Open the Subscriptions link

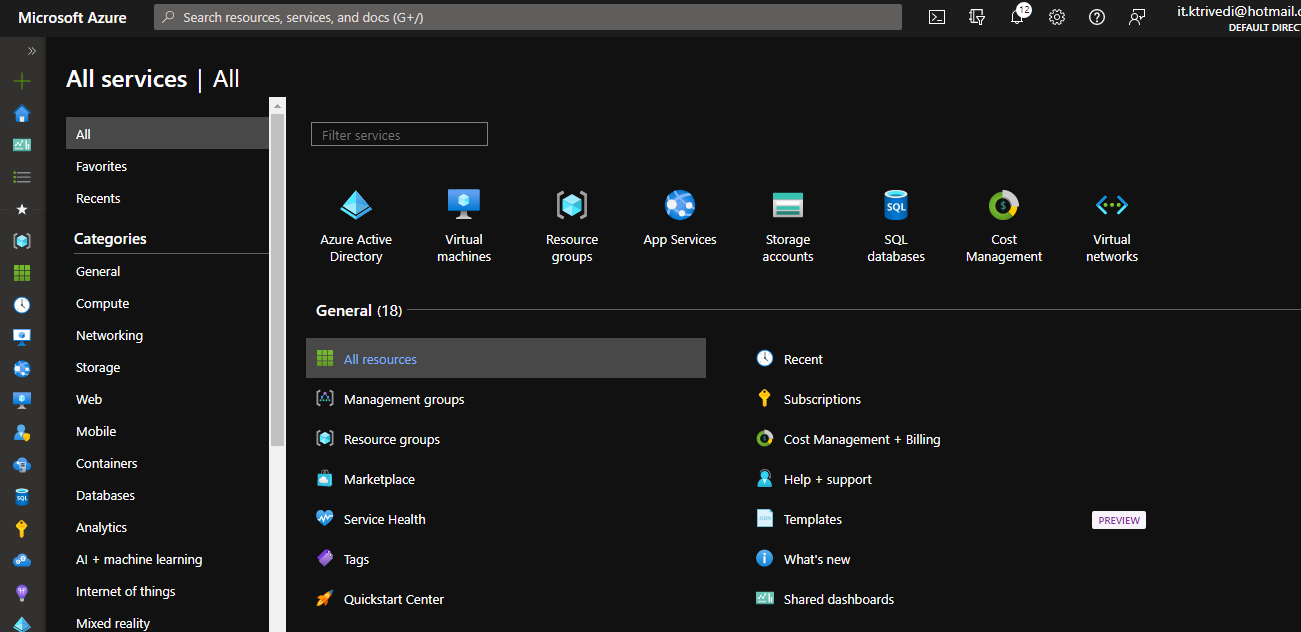822,399
